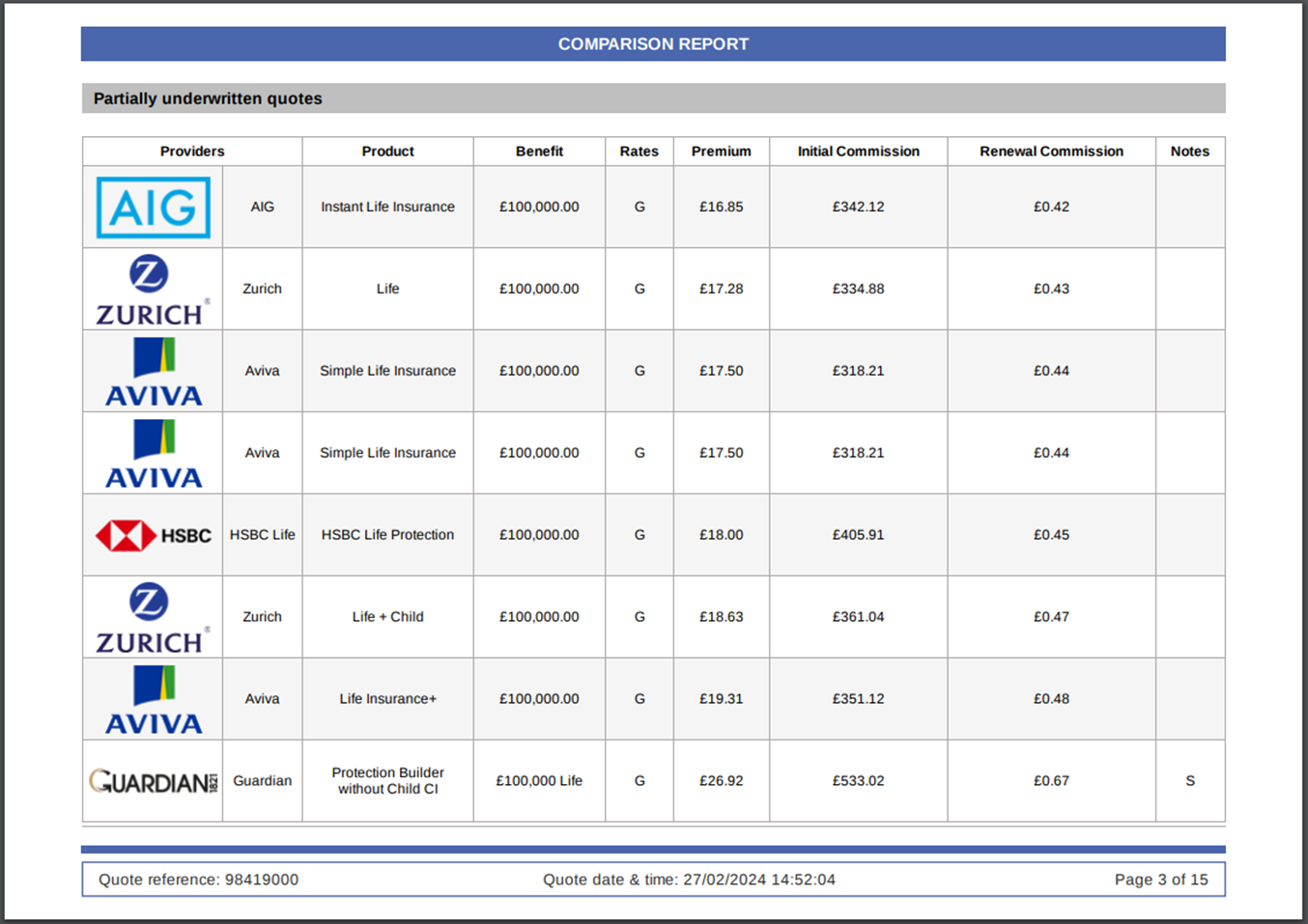This screenshot has width=1308, height=924.
Task: Select 'Protection Builder without Child CI' cell
Action: [388, 781]
